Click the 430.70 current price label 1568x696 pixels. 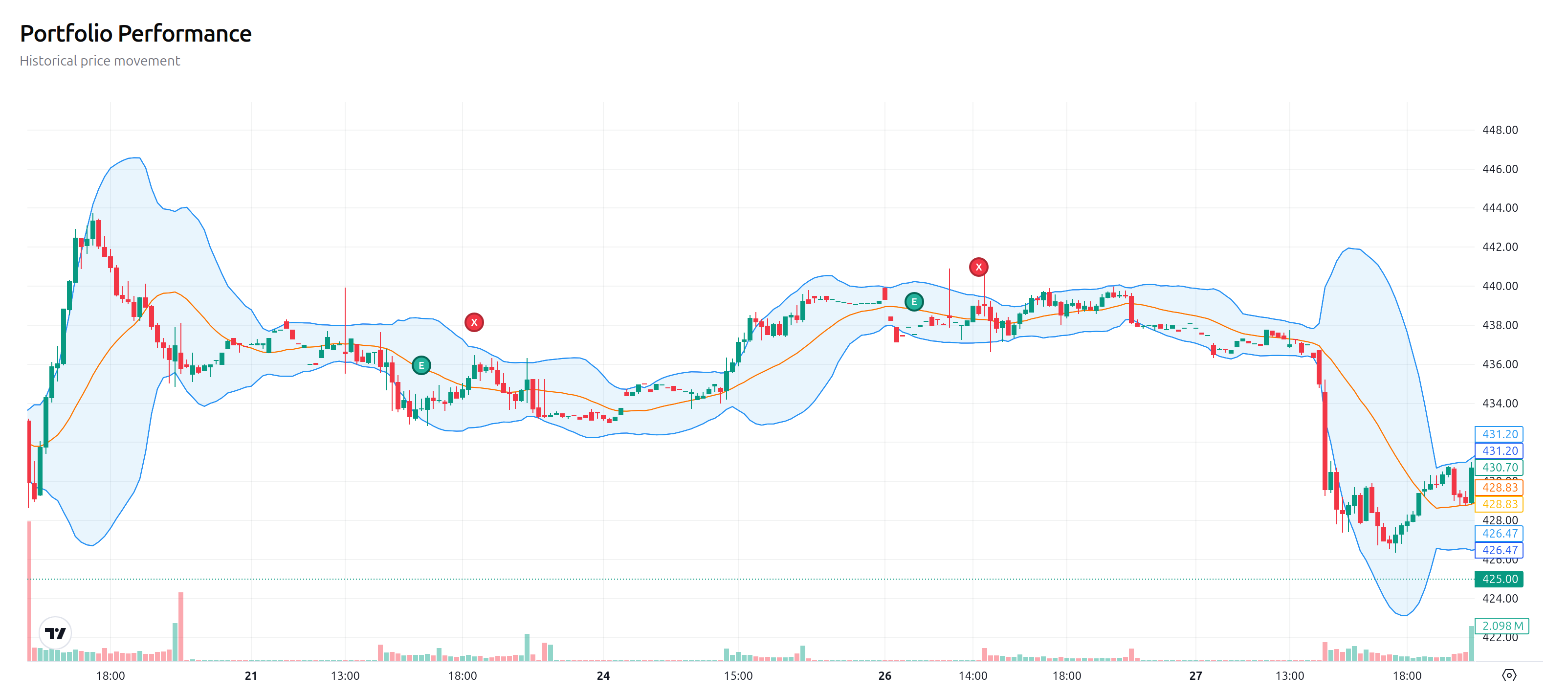point(1499,467)
